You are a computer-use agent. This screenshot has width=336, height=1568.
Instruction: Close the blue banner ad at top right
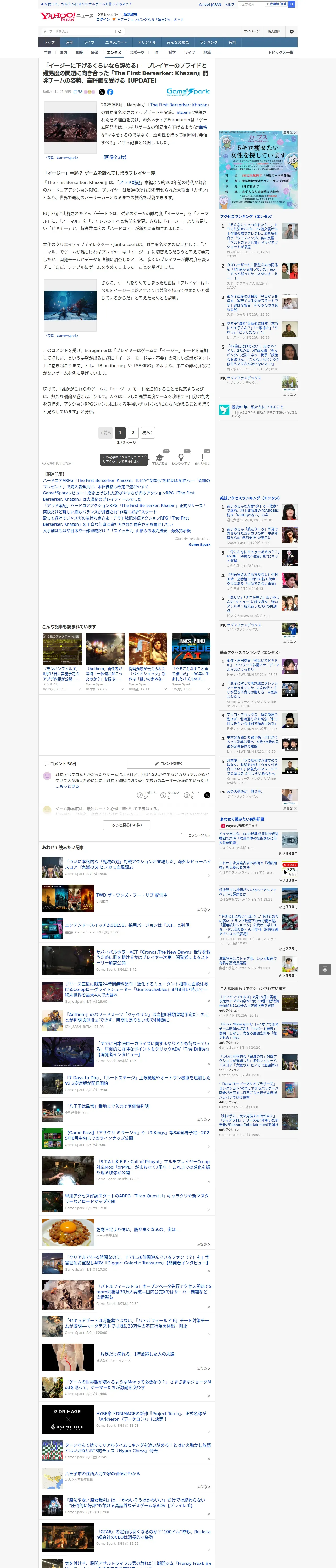[295, 133]
